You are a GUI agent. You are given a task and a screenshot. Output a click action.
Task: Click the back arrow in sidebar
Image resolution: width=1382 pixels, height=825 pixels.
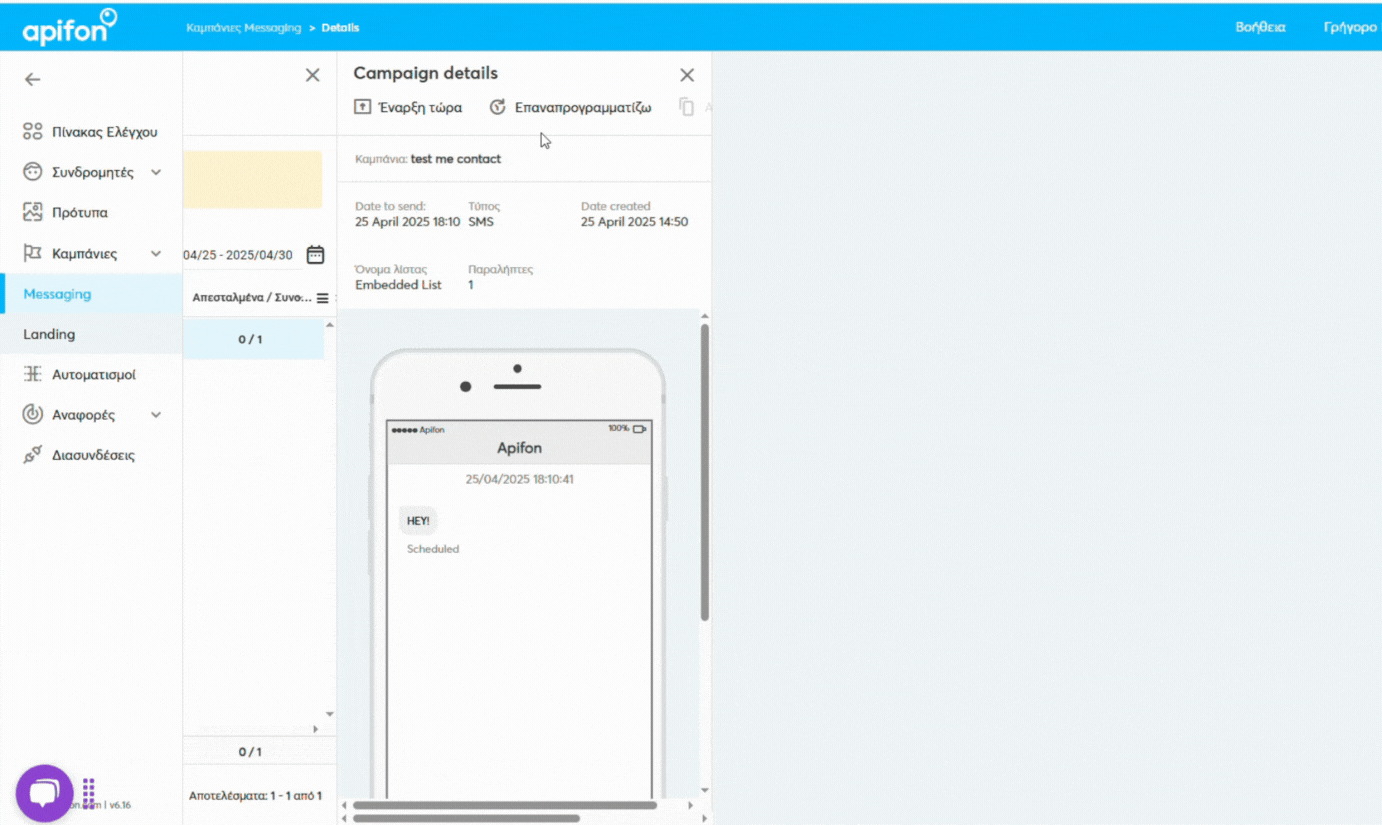point(33,79)
